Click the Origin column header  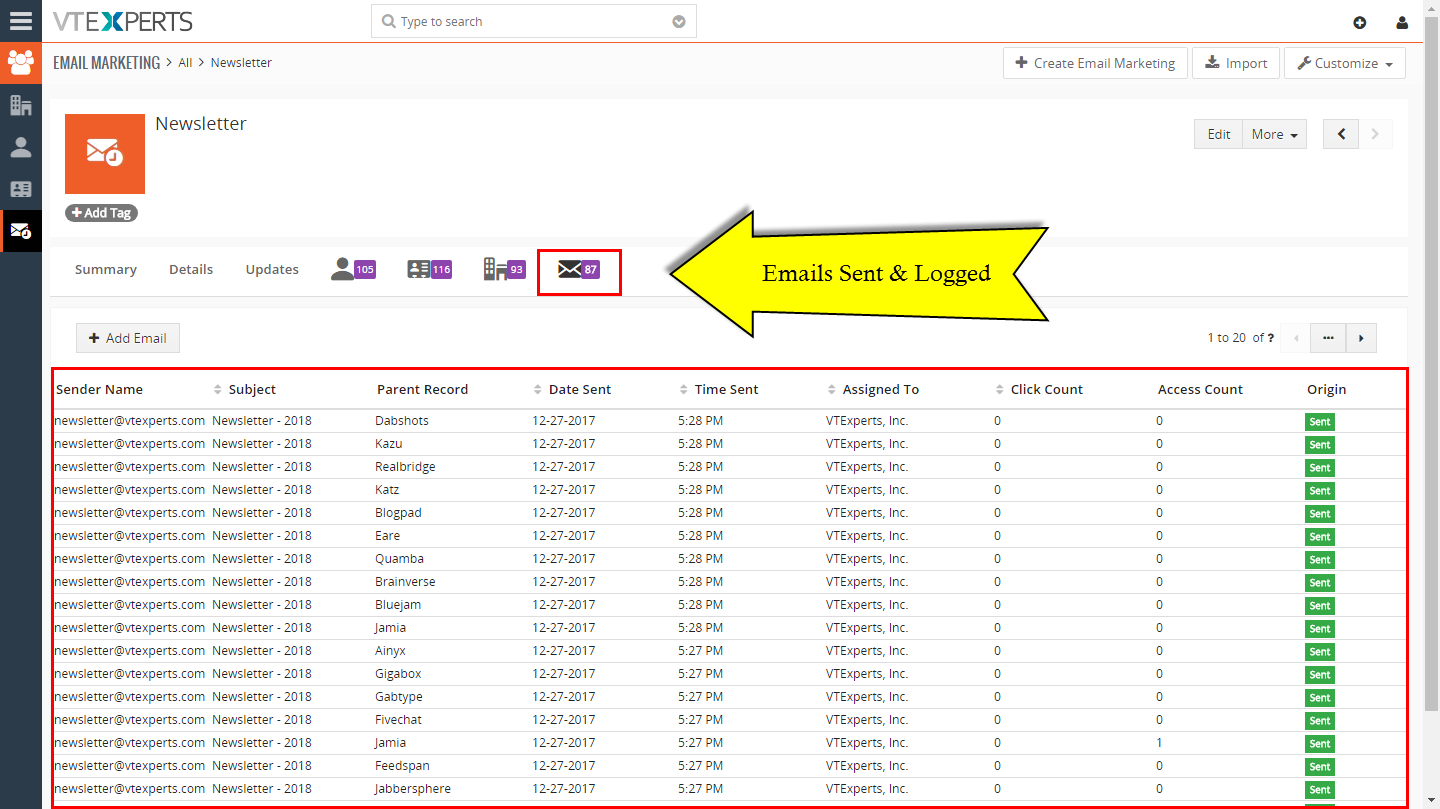1326,389
